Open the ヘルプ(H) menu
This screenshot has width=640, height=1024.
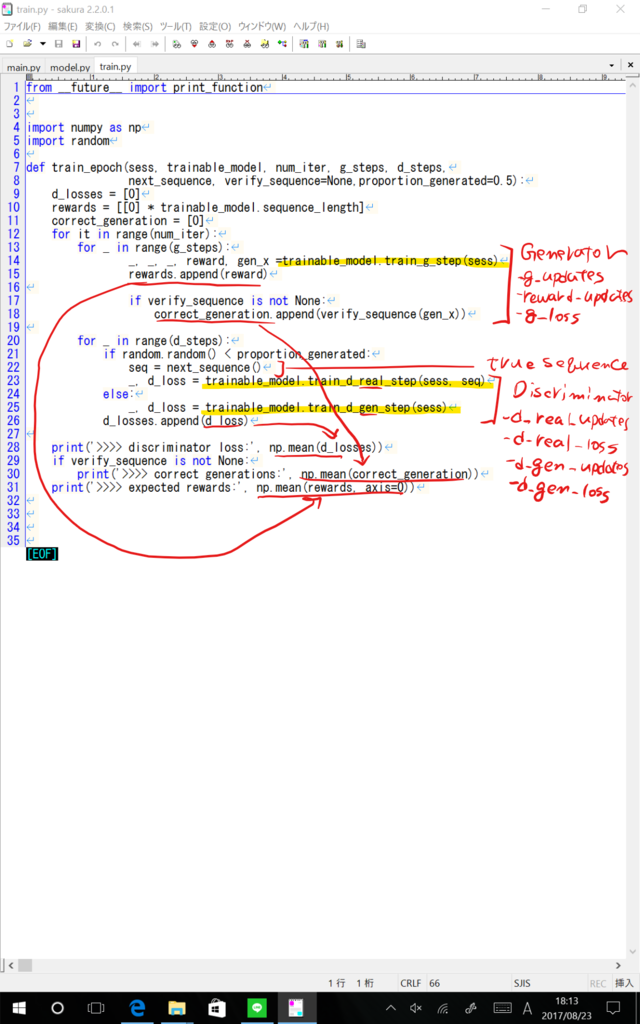(311, 26)
